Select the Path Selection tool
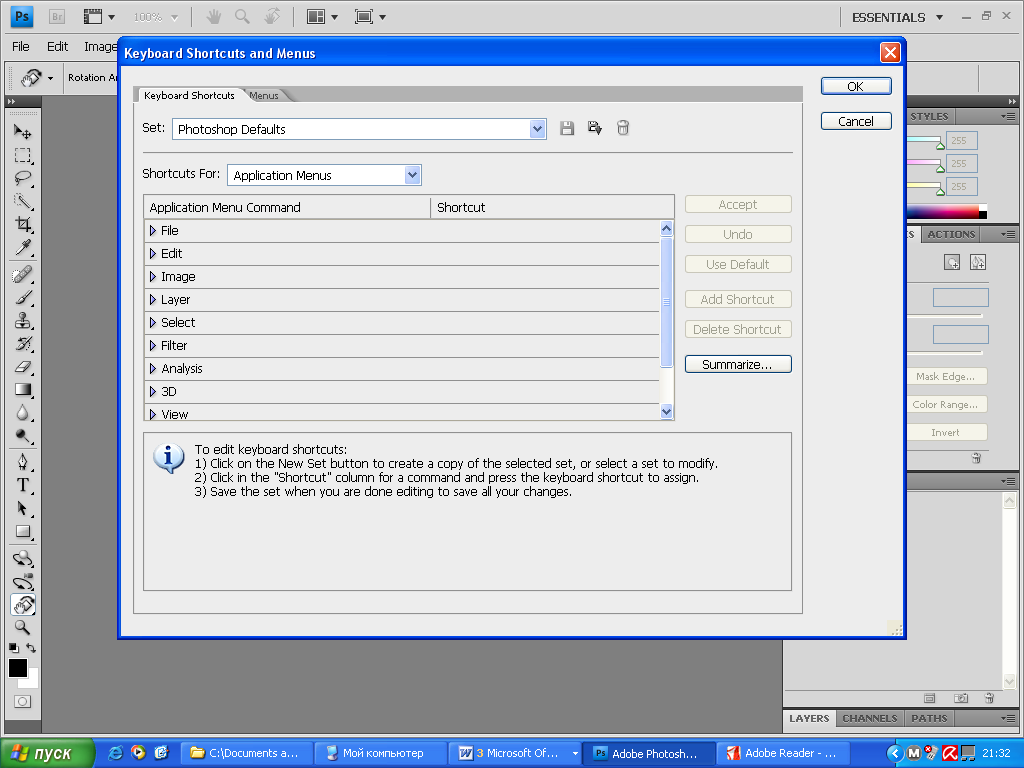 pyautogui.click(x=23, y=508)
